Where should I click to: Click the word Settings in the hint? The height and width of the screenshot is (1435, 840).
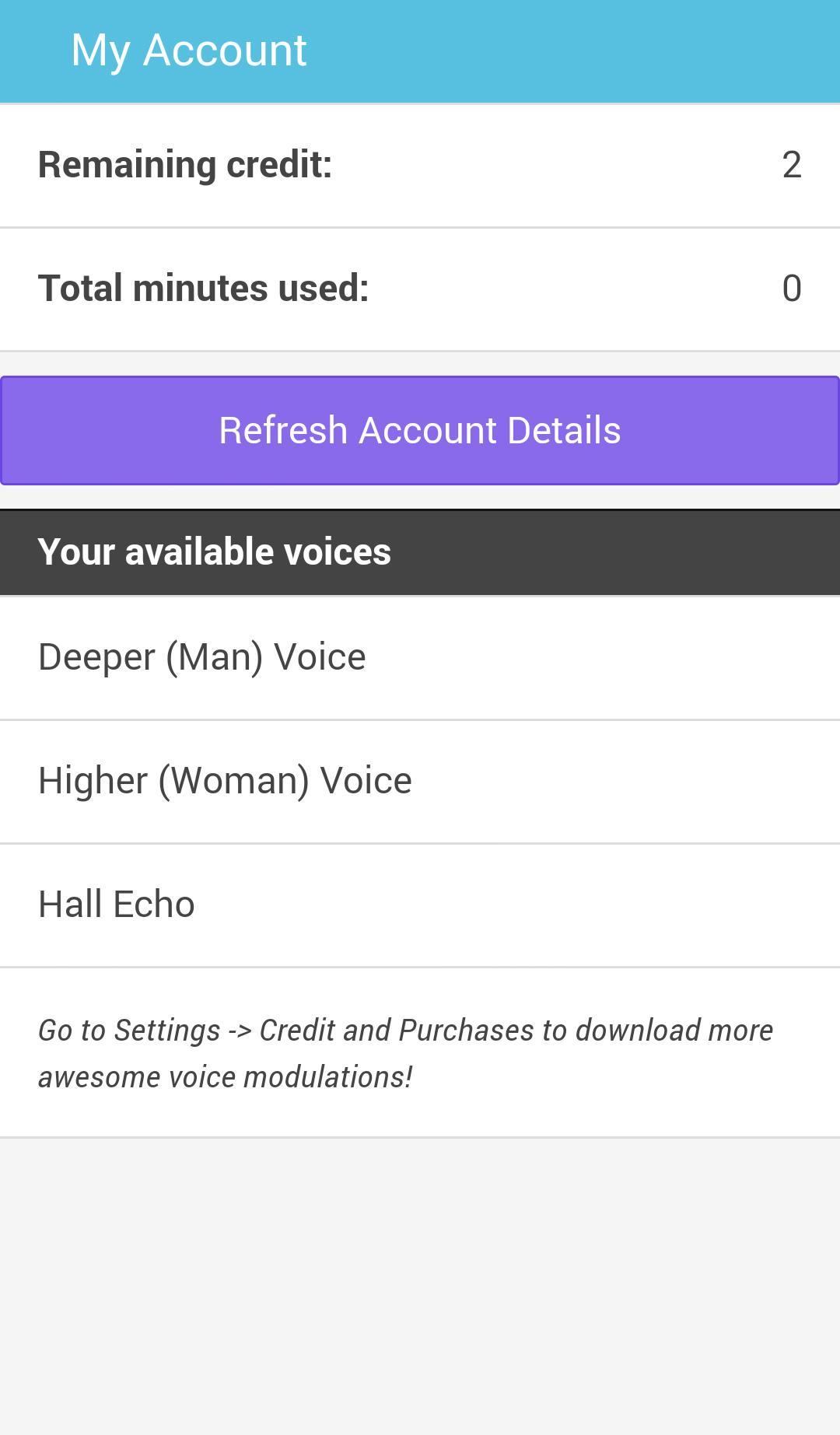coord(167,1030)
